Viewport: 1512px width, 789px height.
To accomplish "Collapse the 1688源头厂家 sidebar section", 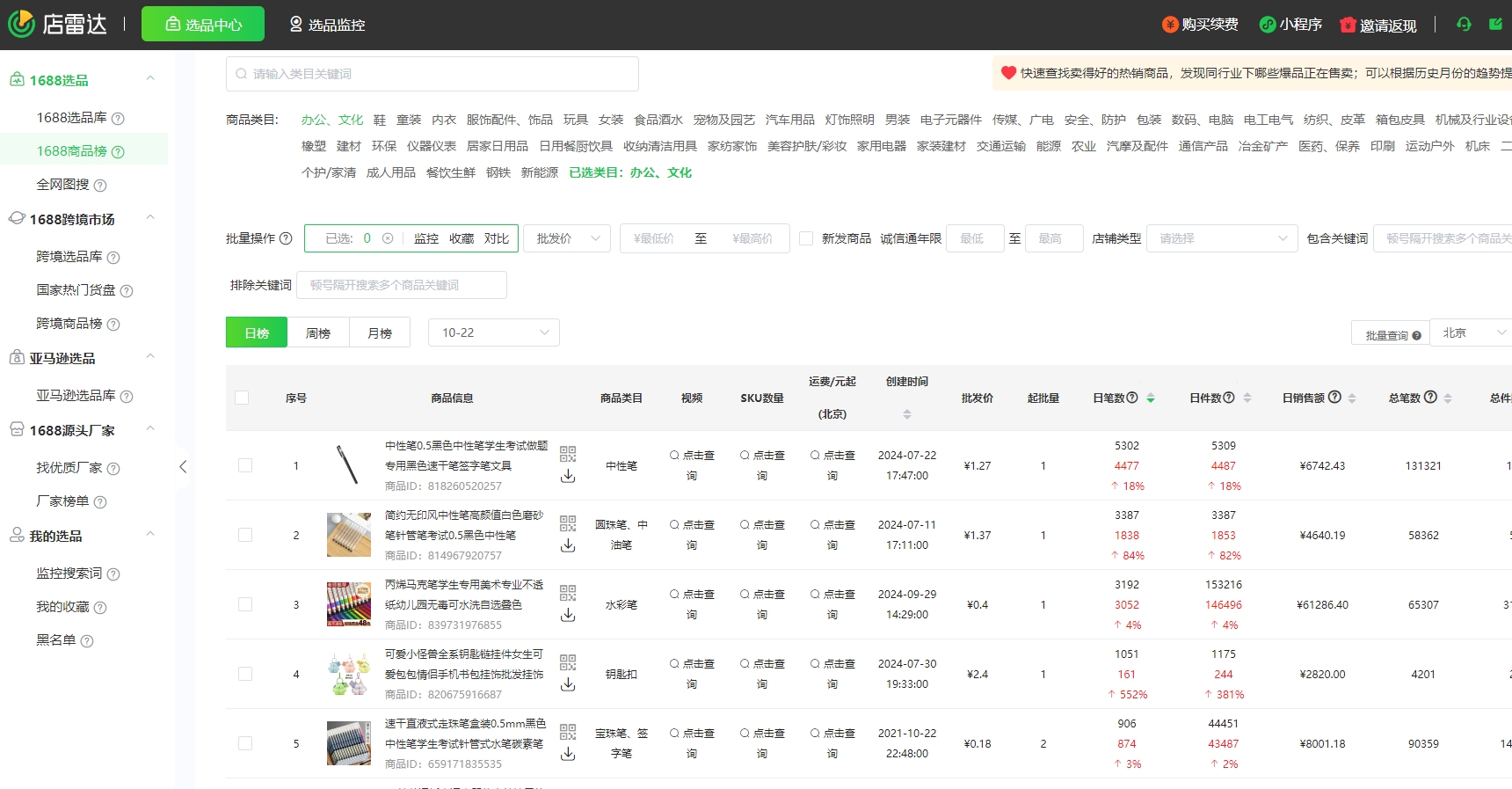I will (x=150, y=429).
